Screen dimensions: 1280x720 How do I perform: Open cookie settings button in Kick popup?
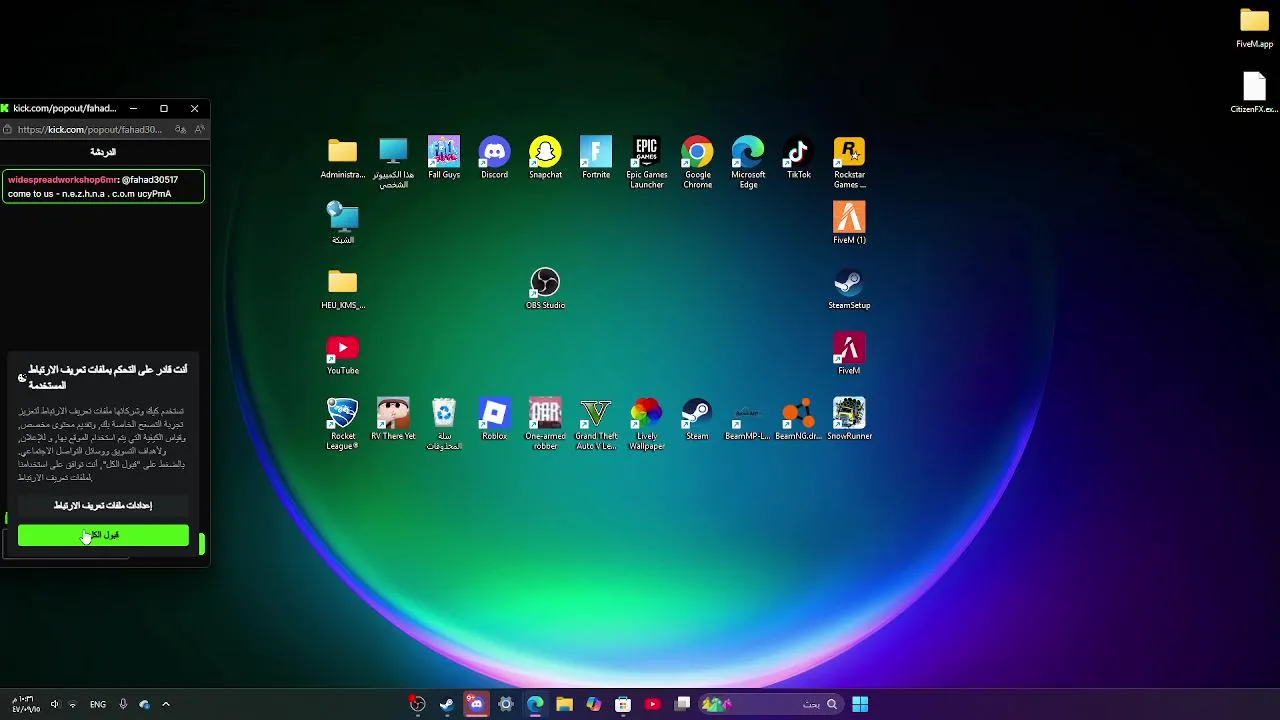103,505
